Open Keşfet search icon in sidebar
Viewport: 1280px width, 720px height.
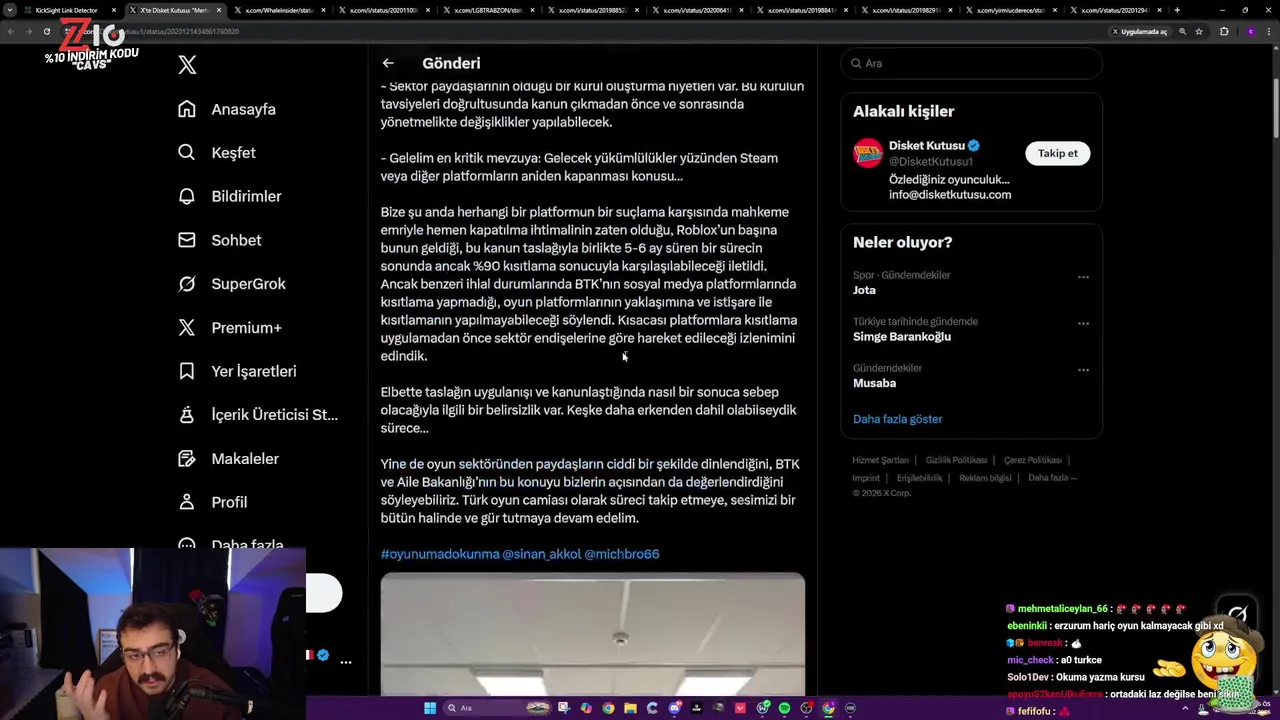187,153
